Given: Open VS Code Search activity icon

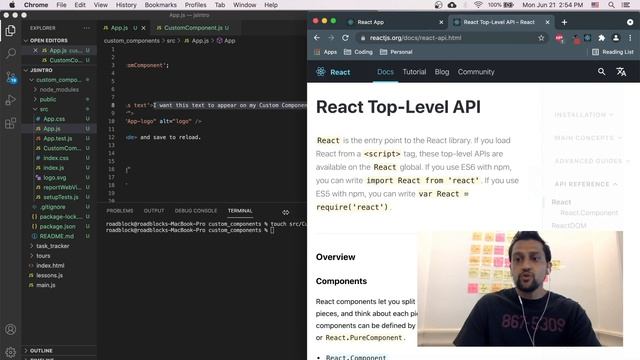Looking at the screenshot, I should click(x=11, y=53).
